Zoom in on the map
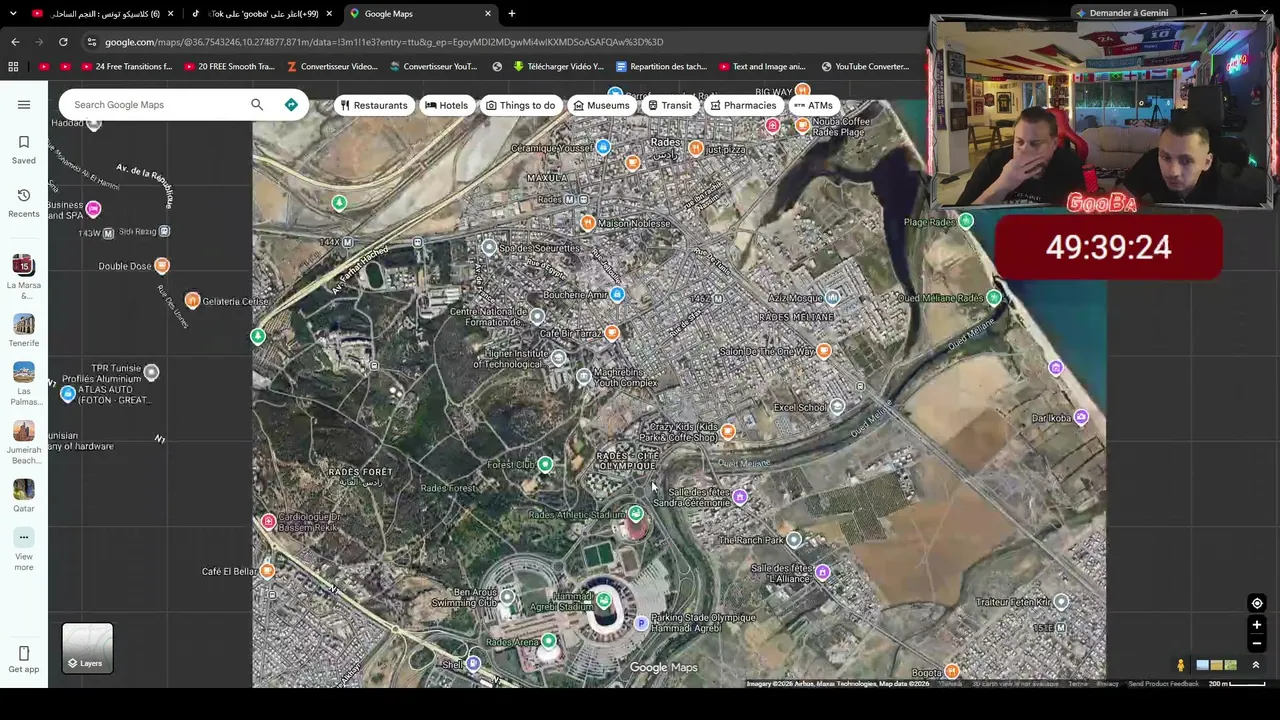Screen dimensions: 1280x720 click(1257, 625)
